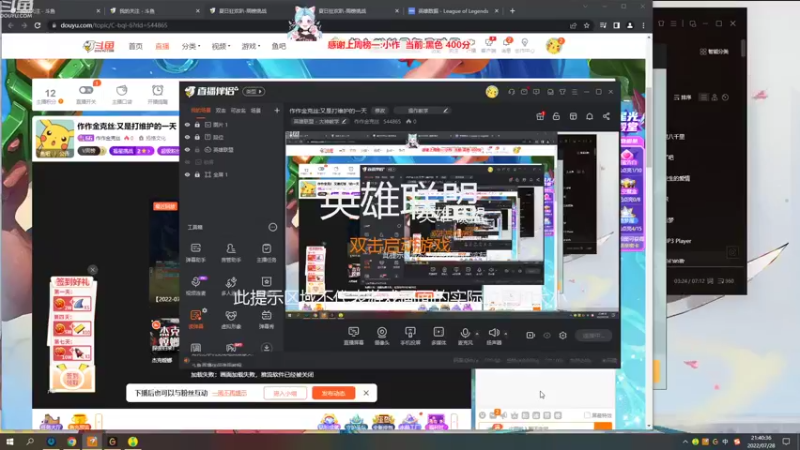Click the share icon above the preview
The height and width of the screenshot is (450, 800).
tap(606, 116)
